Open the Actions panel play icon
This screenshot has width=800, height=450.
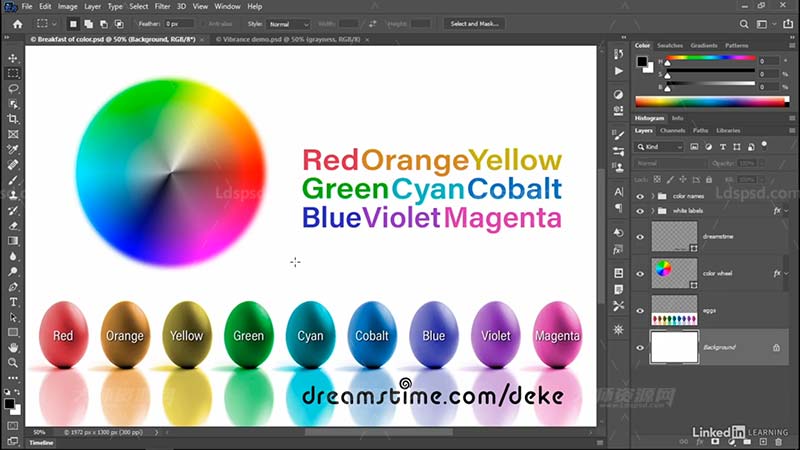pos(618,71)
